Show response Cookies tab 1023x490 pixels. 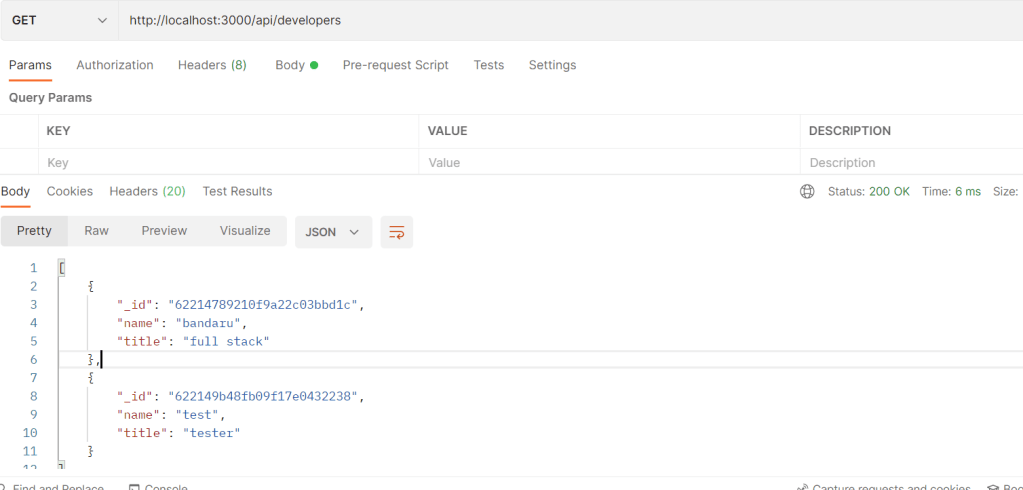[70, 191]
